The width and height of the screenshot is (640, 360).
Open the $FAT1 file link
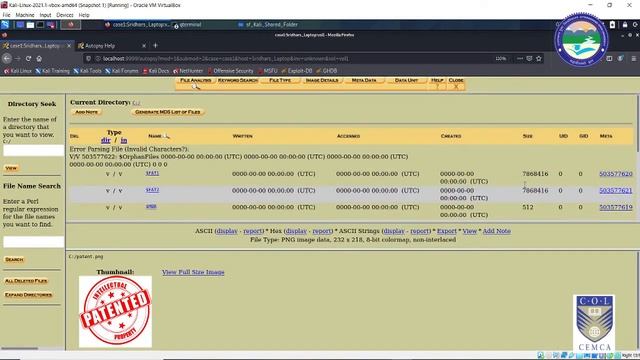[153, 173]
